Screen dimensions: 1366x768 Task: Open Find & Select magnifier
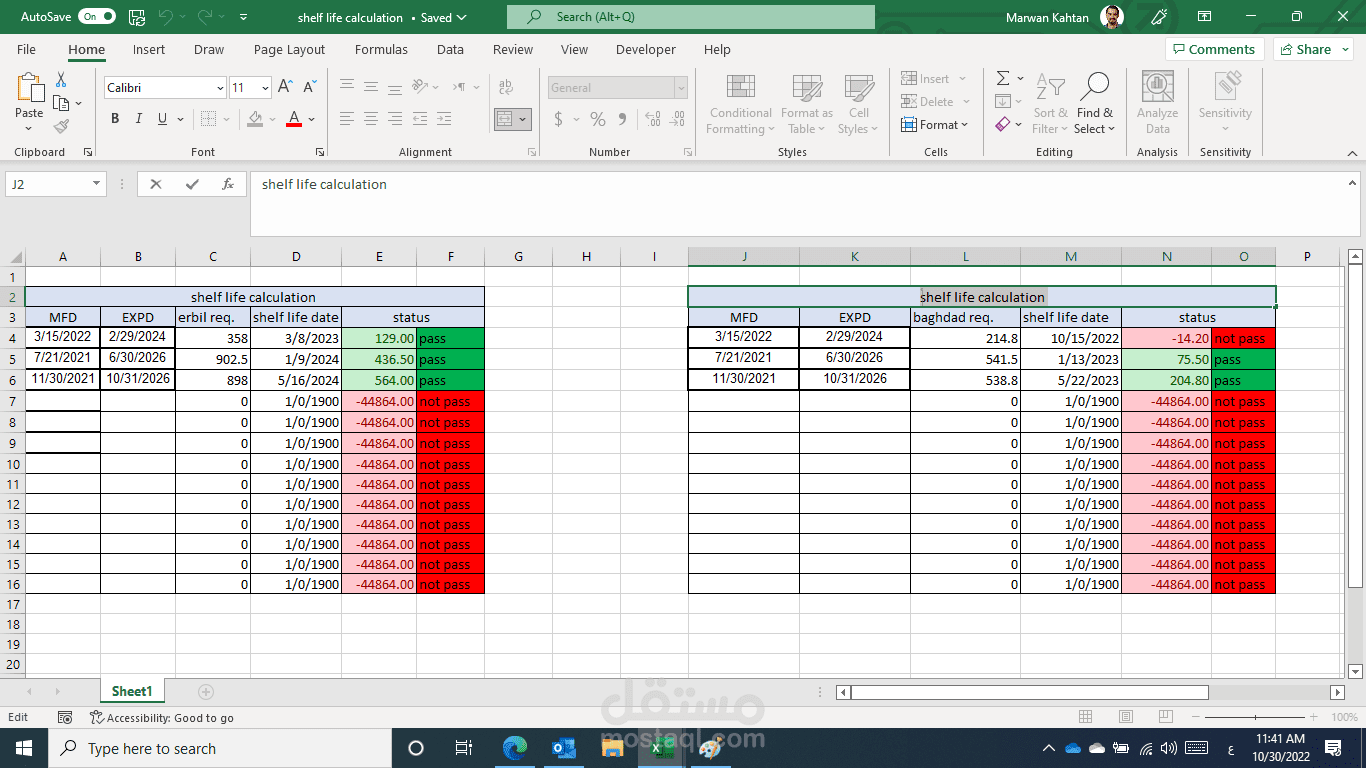click(x=1094, y=104)
